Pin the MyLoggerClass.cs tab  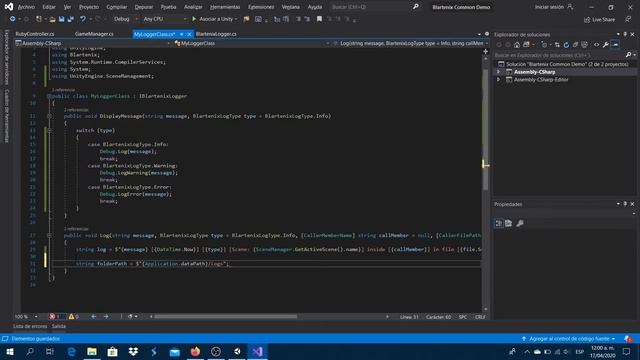coord(182,34)
